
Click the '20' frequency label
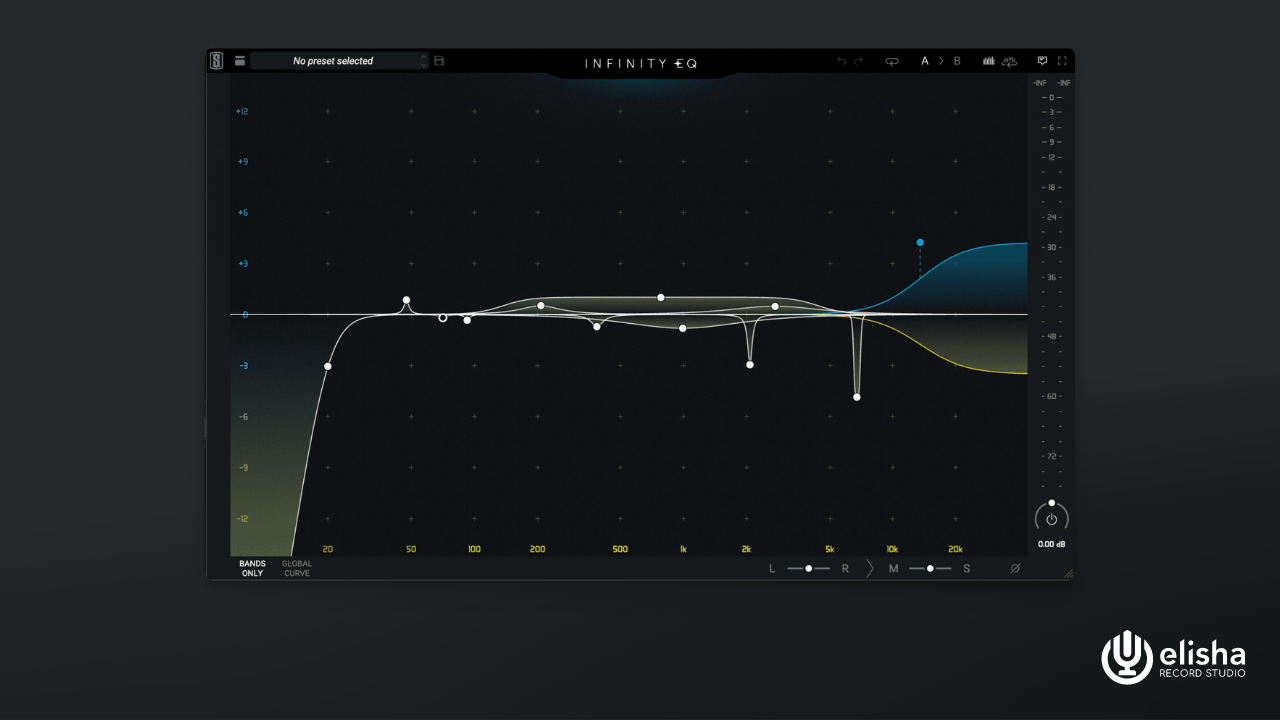click(328, 549)
